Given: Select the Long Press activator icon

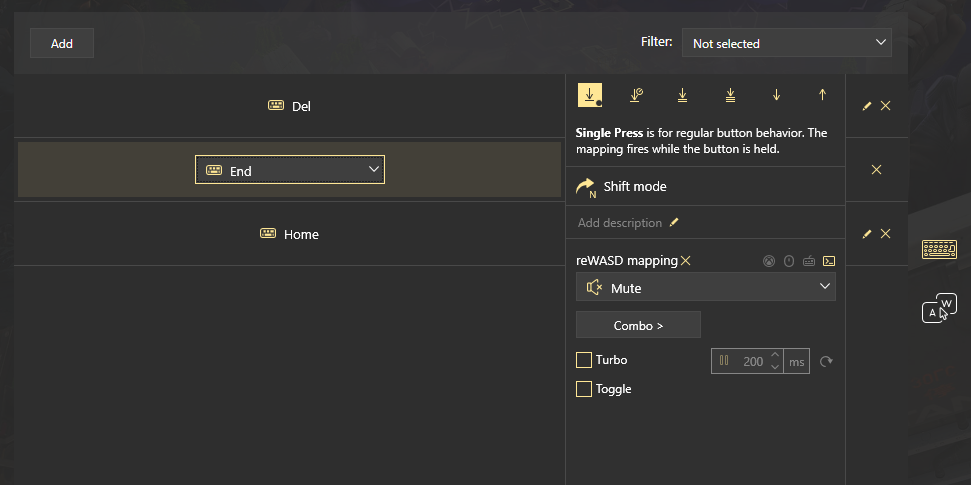Looking at the screenshot, I should [636, 95].
